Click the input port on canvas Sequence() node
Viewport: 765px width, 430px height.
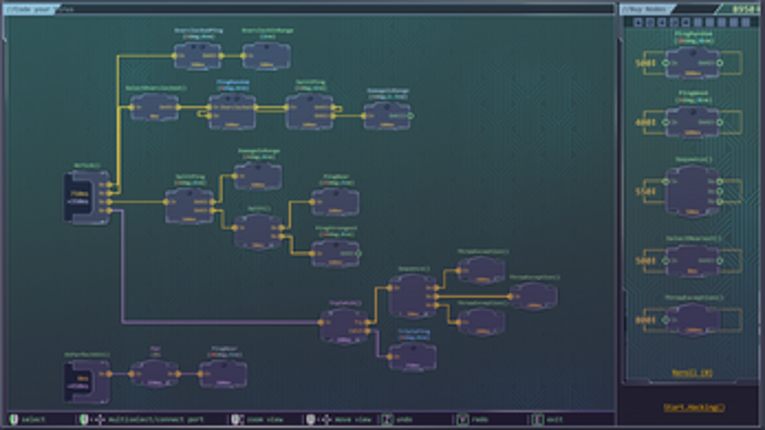click(x=390, y=288)
